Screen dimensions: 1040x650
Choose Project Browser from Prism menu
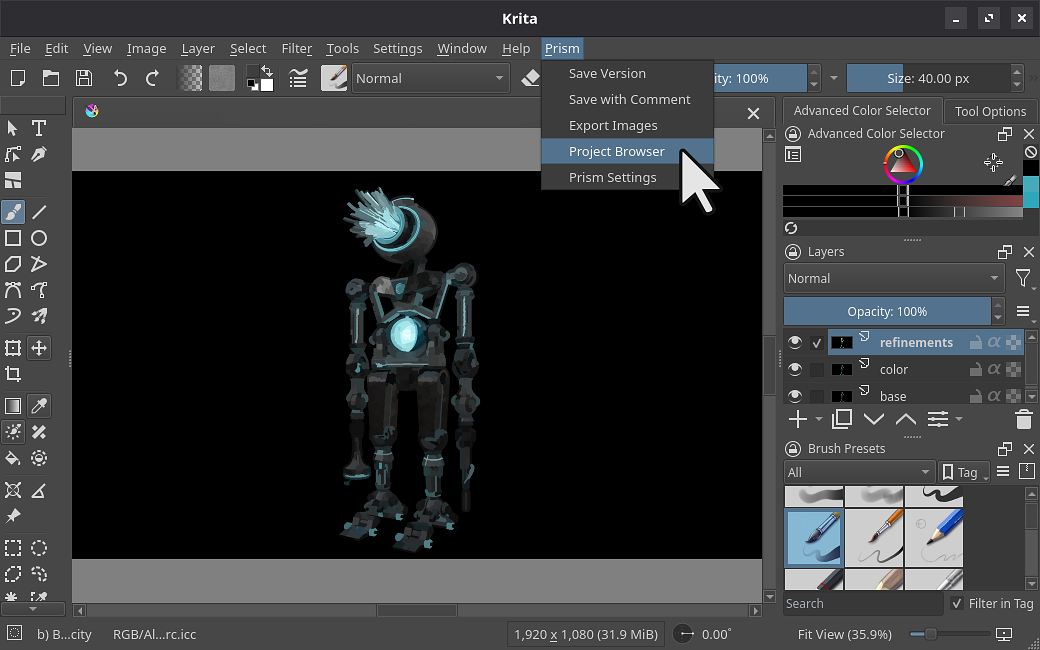pos(627,151)
